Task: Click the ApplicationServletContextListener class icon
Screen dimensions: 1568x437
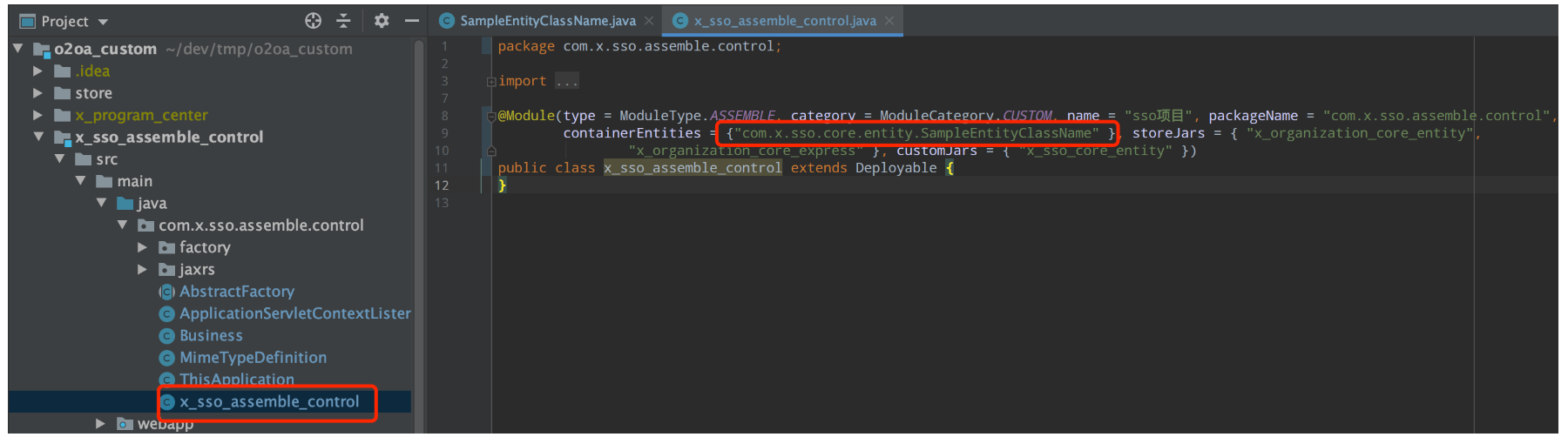Action: point(167,313)
